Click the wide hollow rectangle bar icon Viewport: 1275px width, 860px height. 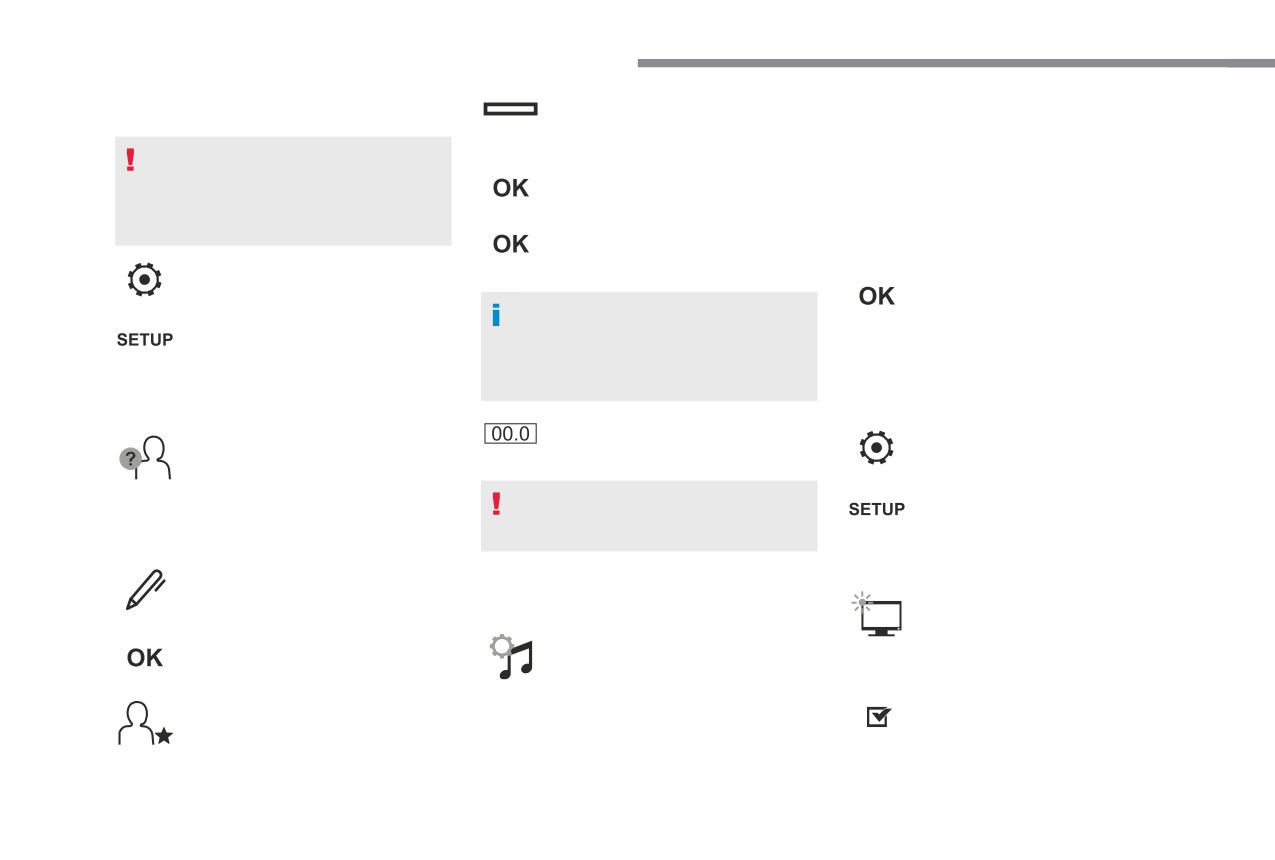click(511, 109)
